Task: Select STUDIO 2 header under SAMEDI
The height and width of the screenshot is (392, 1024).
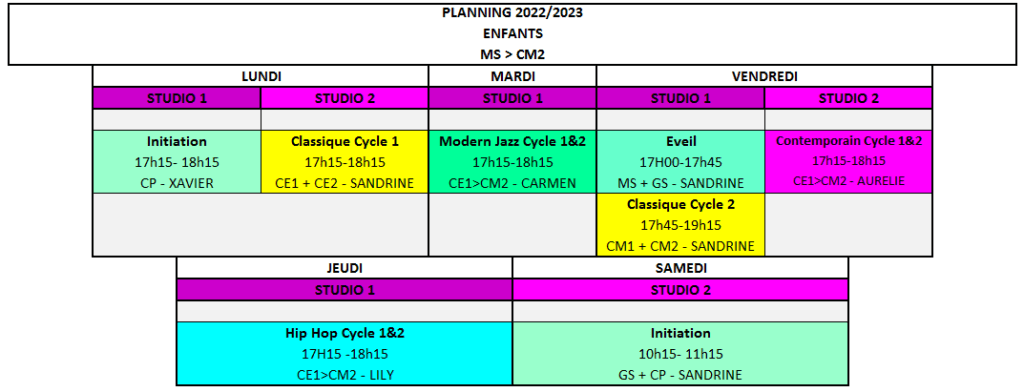Action: pos(680,290)
